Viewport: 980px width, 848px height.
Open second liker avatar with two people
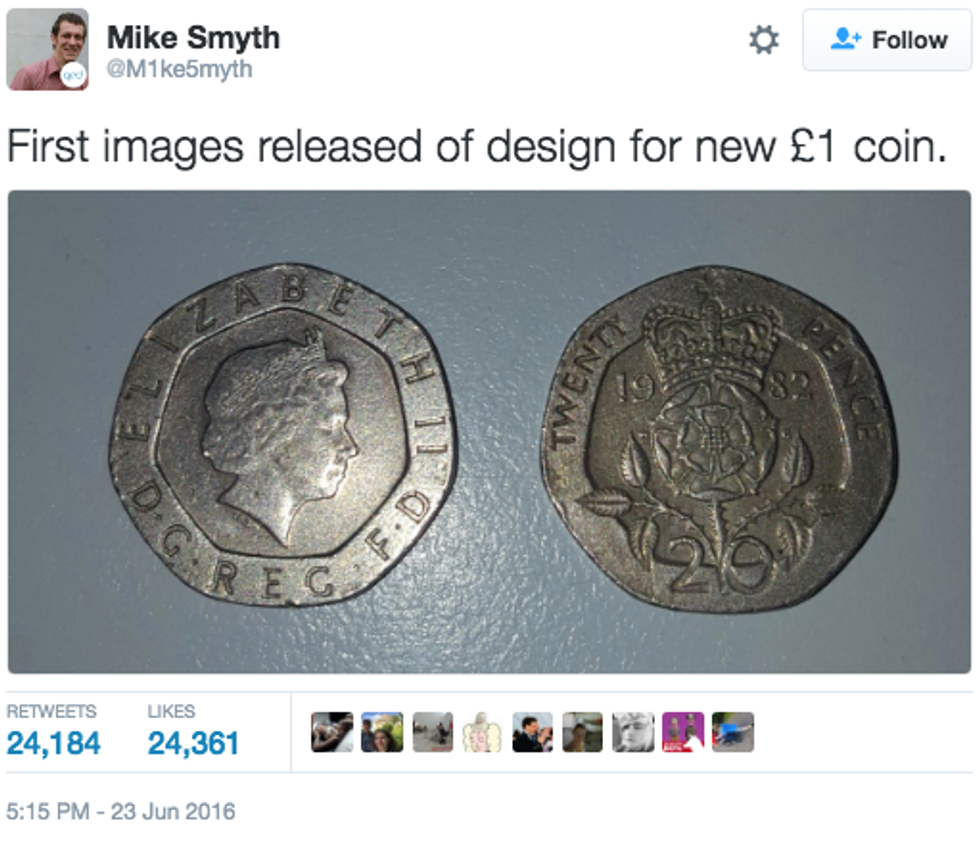click(382, 732)
